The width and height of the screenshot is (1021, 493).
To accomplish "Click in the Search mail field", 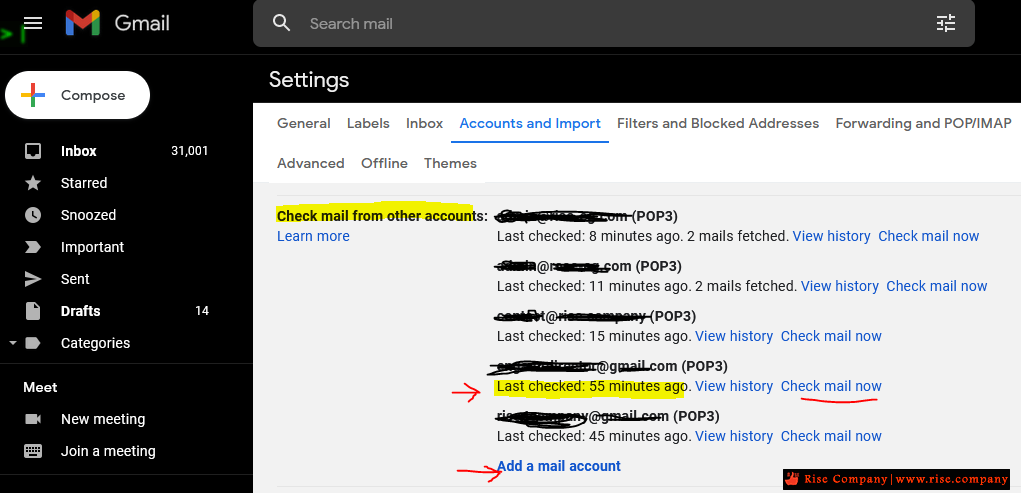I will [x=612, y=23].
